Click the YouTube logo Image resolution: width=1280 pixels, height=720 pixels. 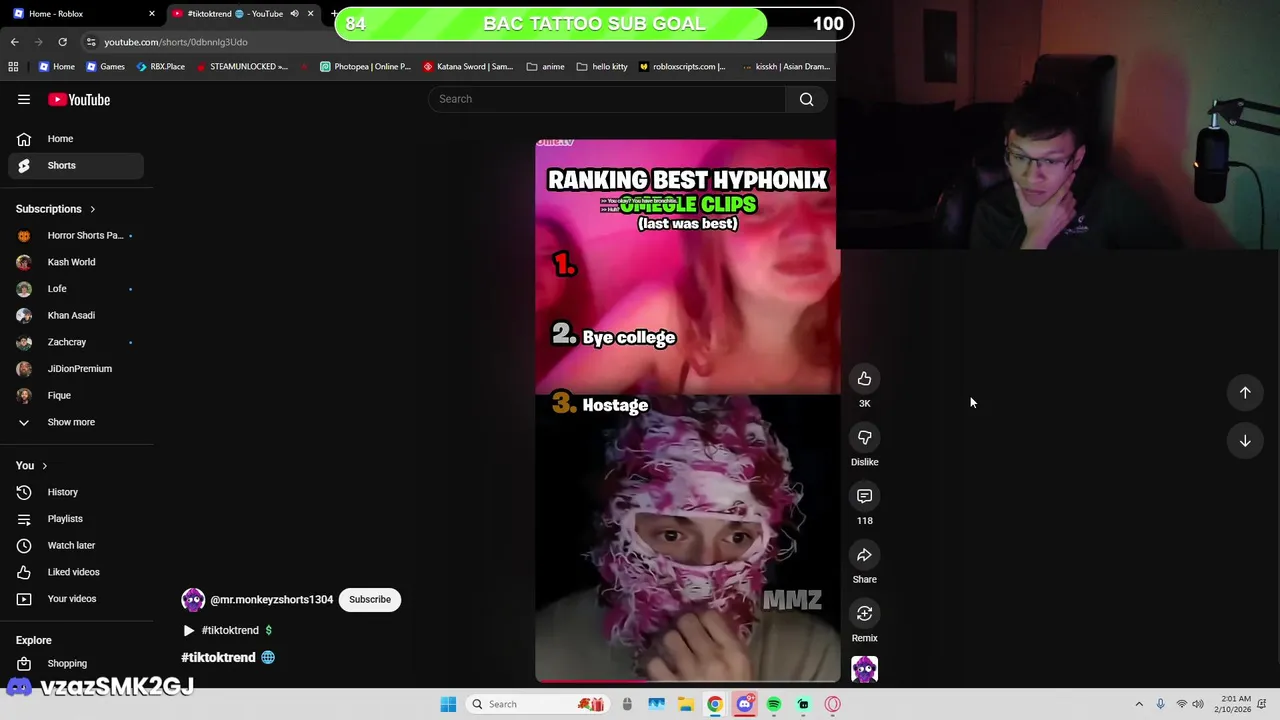pyautogui.click(x=79, y=99)
